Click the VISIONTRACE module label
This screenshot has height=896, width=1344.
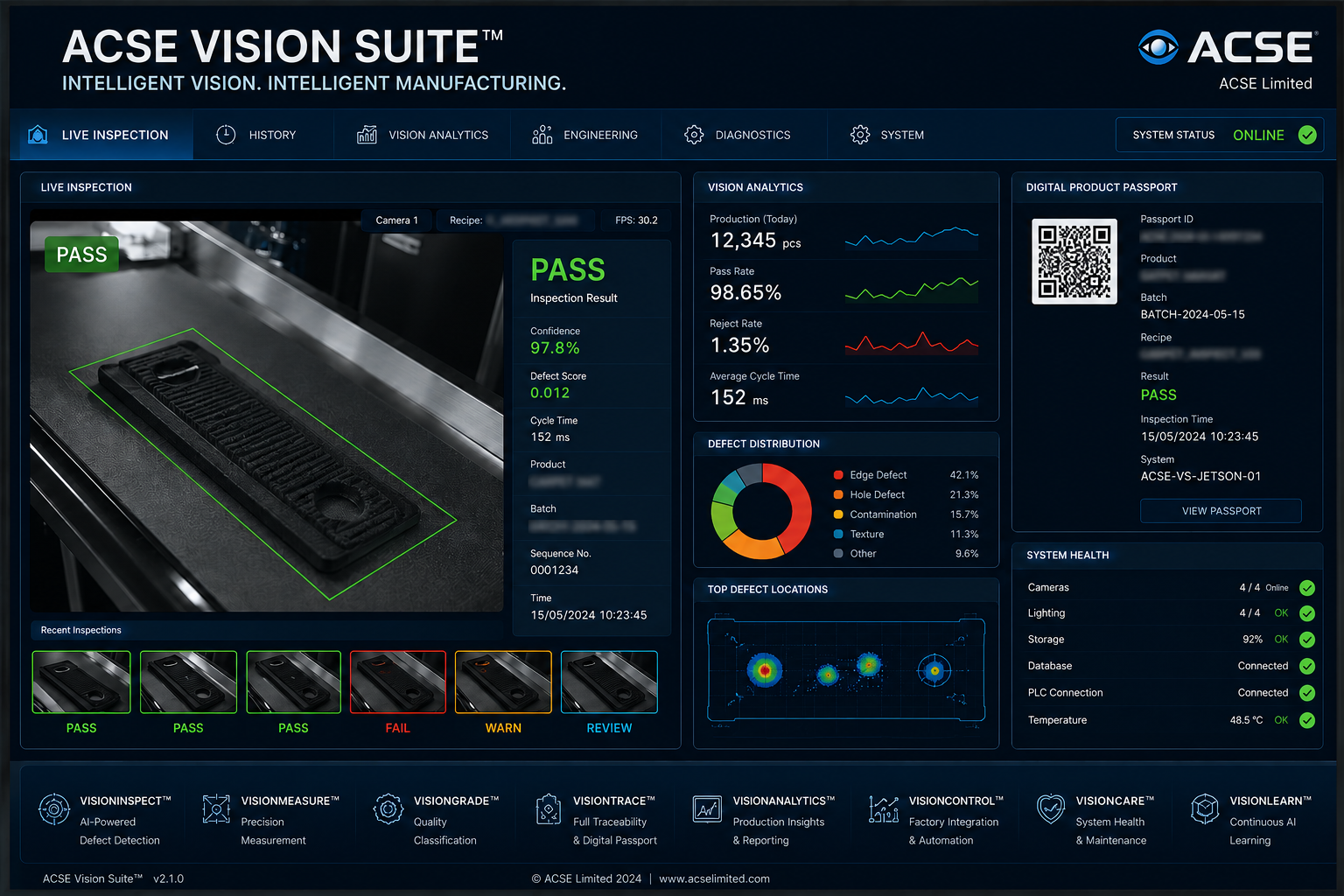[614, 801]
